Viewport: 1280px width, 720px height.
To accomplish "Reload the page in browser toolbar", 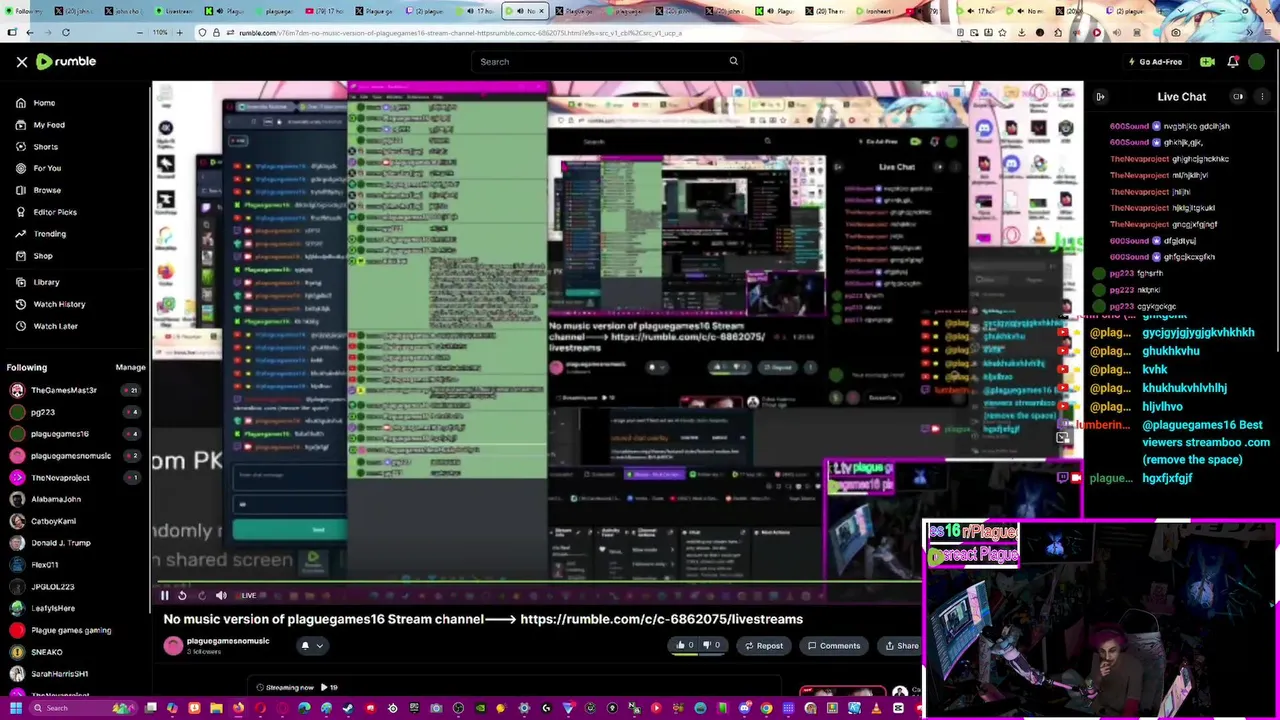I will 66,32.
